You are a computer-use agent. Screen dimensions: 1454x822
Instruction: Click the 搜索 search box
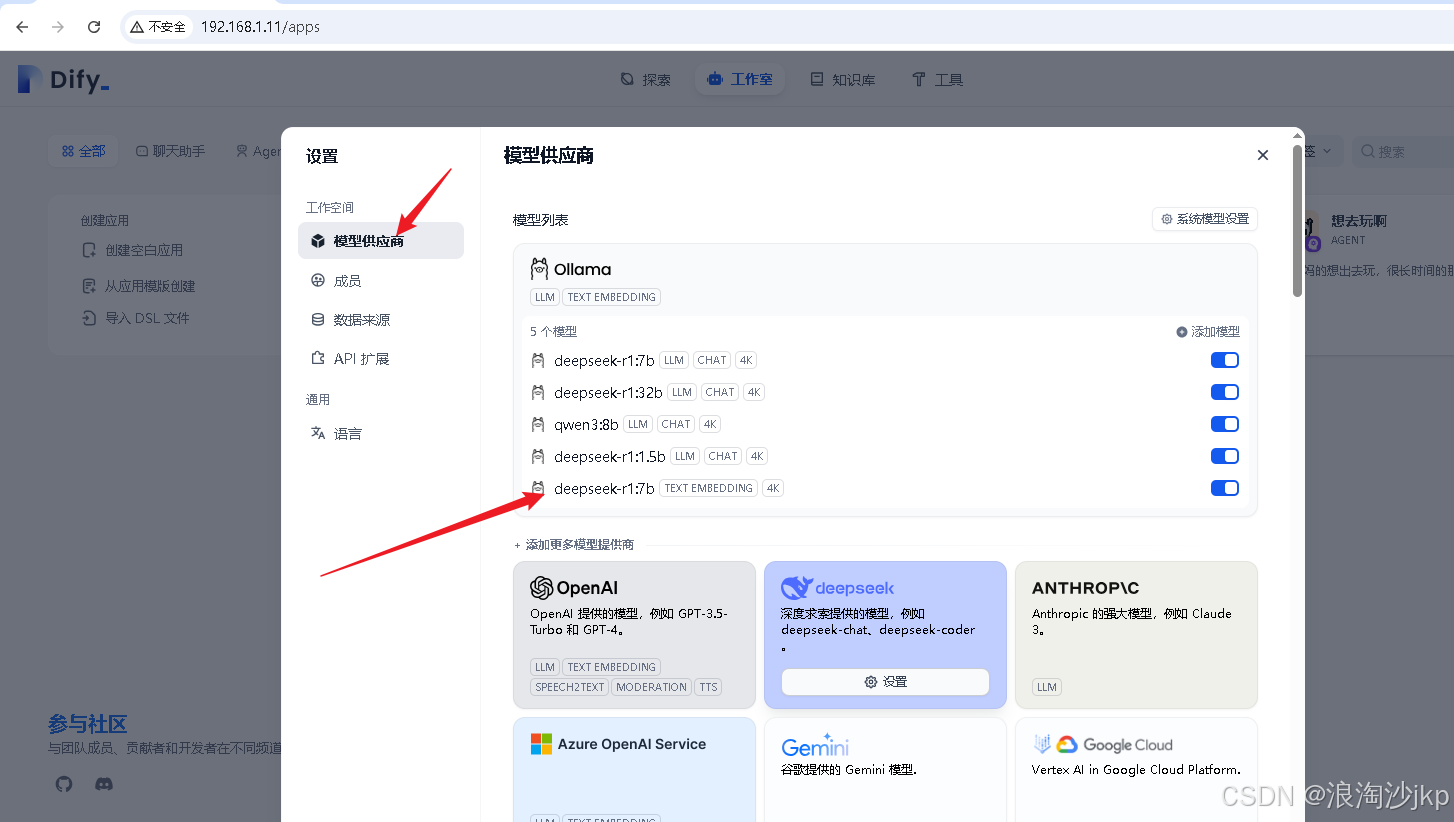point(1403,151)
